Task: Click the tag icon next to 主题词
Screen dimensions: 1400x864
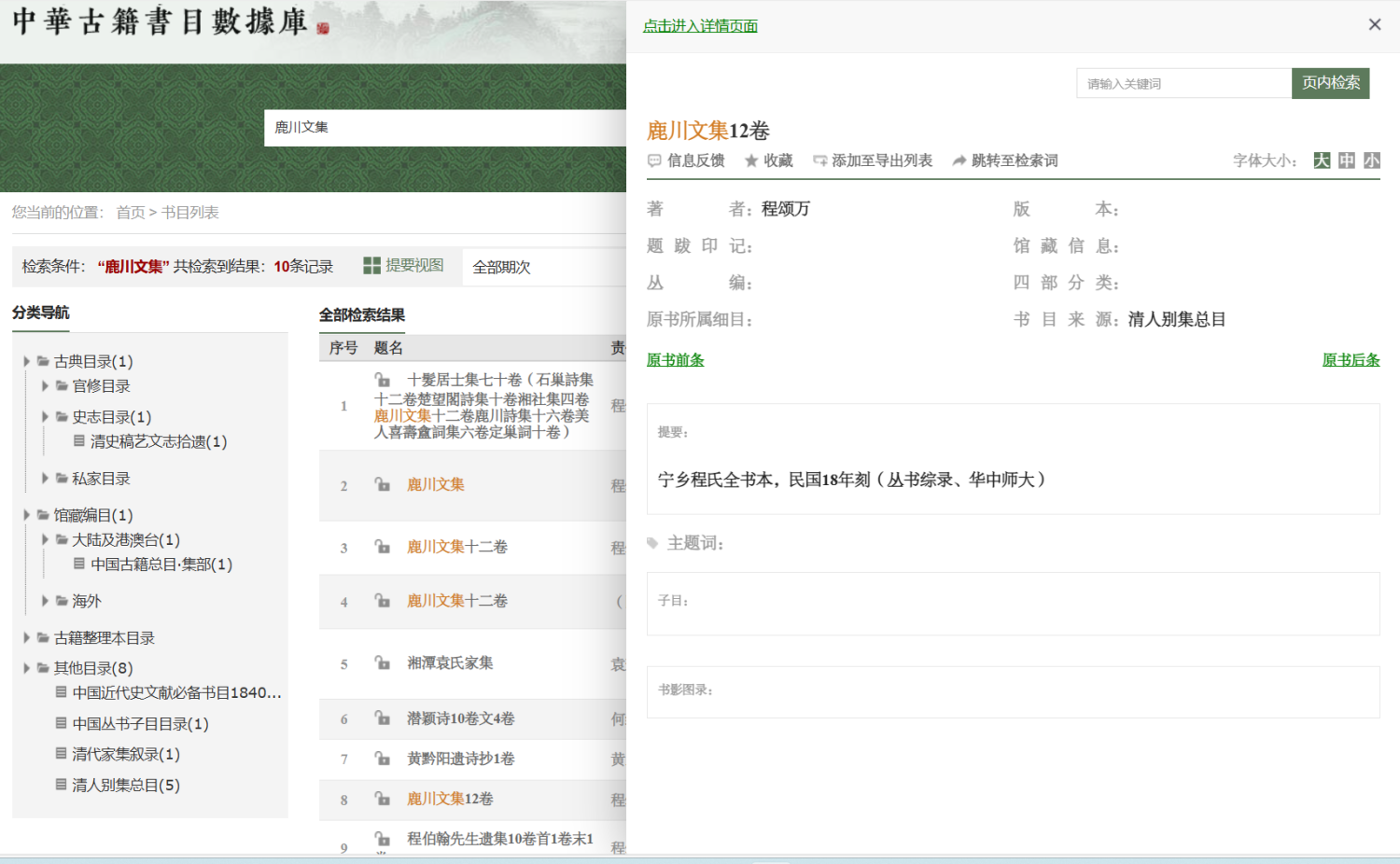Action: 652,542
